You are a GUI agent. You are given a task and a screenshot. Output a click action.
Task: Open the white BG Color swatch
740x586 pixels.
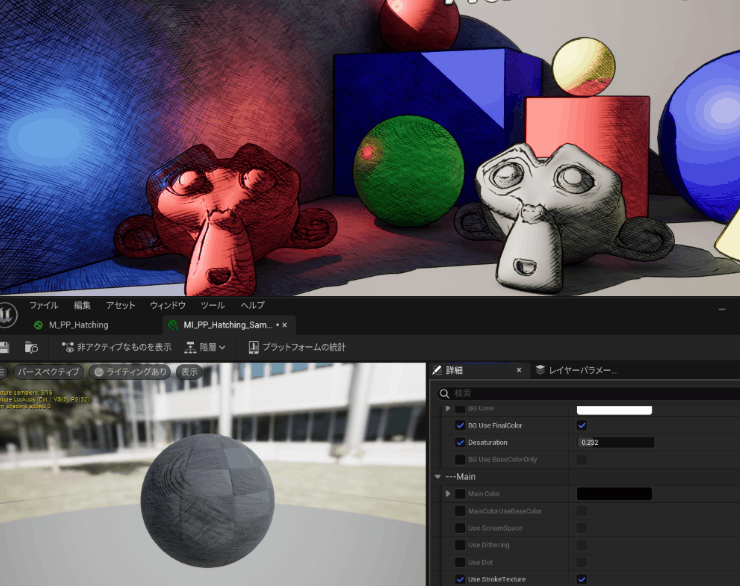tap(614, 410)
